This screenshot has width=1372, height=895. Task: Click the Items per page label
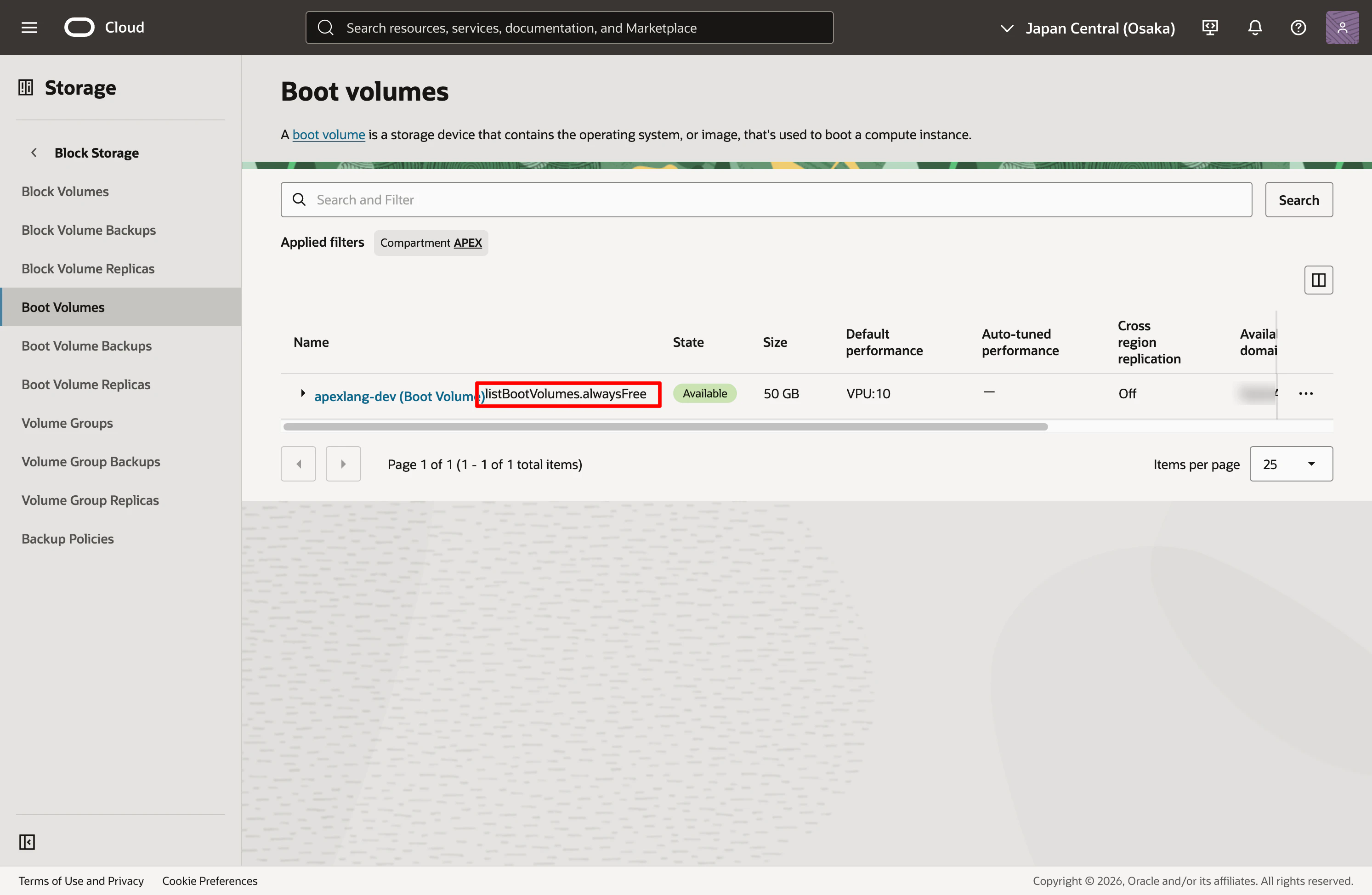click(1196, 464)
